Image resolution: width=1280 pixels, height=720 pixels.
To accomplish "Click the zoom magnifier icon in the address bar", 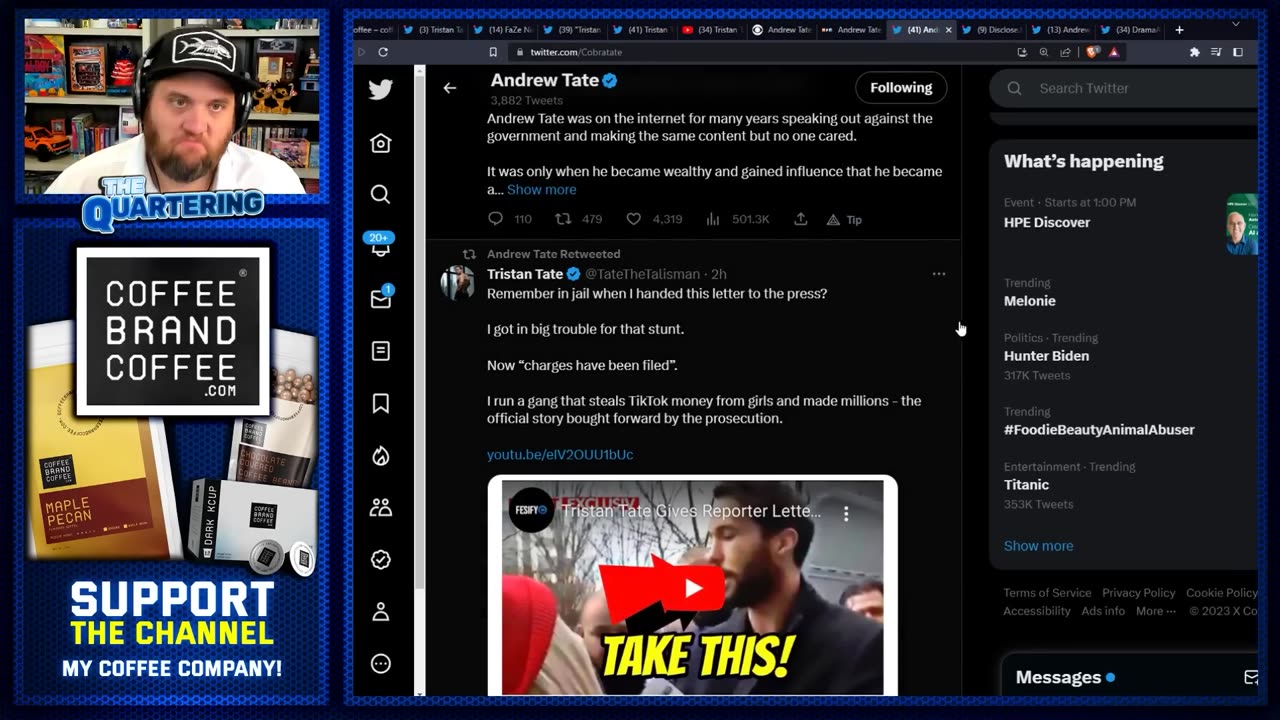I will (1044, 52).
